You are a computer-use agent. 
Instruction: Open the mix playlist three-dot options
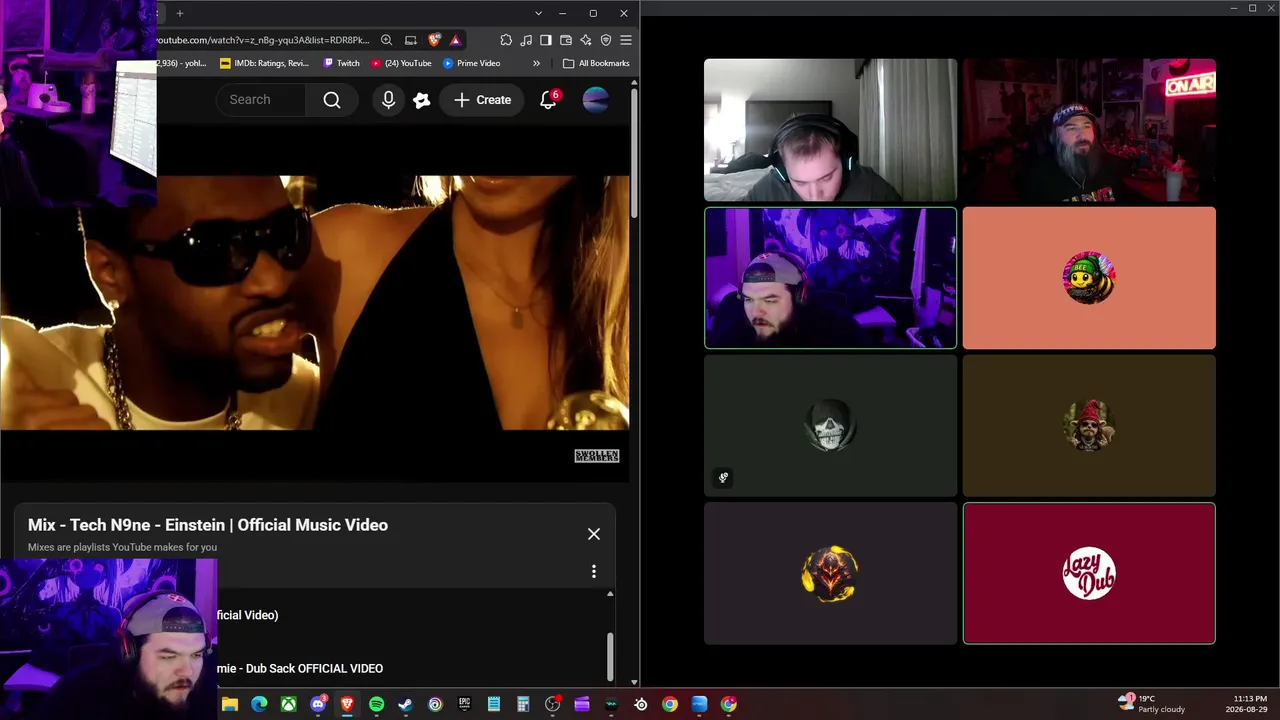[594, 571]
